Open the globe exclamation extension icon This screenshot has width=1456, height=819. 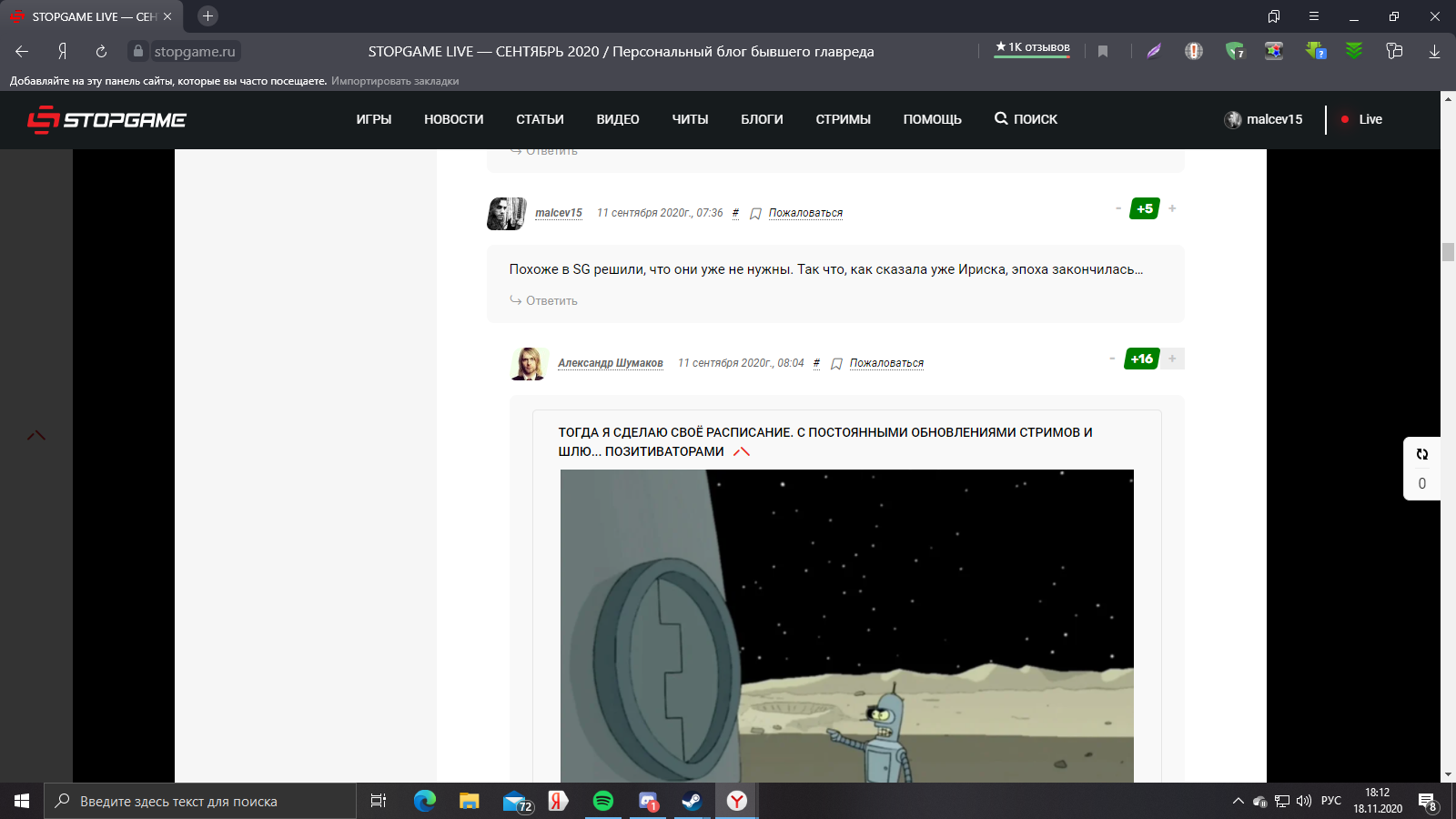pyautogui.click(x=1194, y=51)
